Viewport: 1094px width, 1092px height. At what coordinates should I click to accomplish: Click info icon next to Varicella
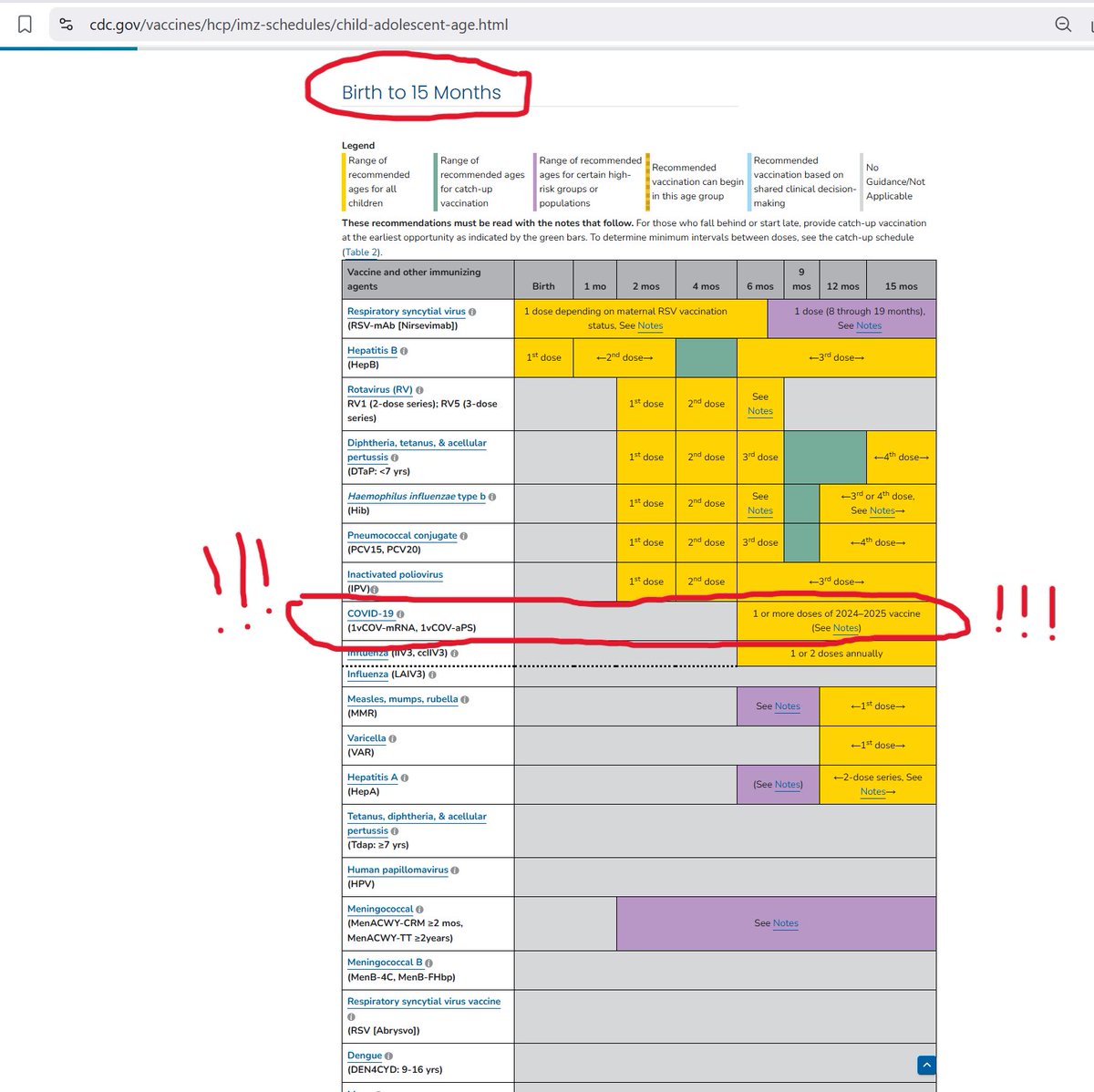point(393,739)
